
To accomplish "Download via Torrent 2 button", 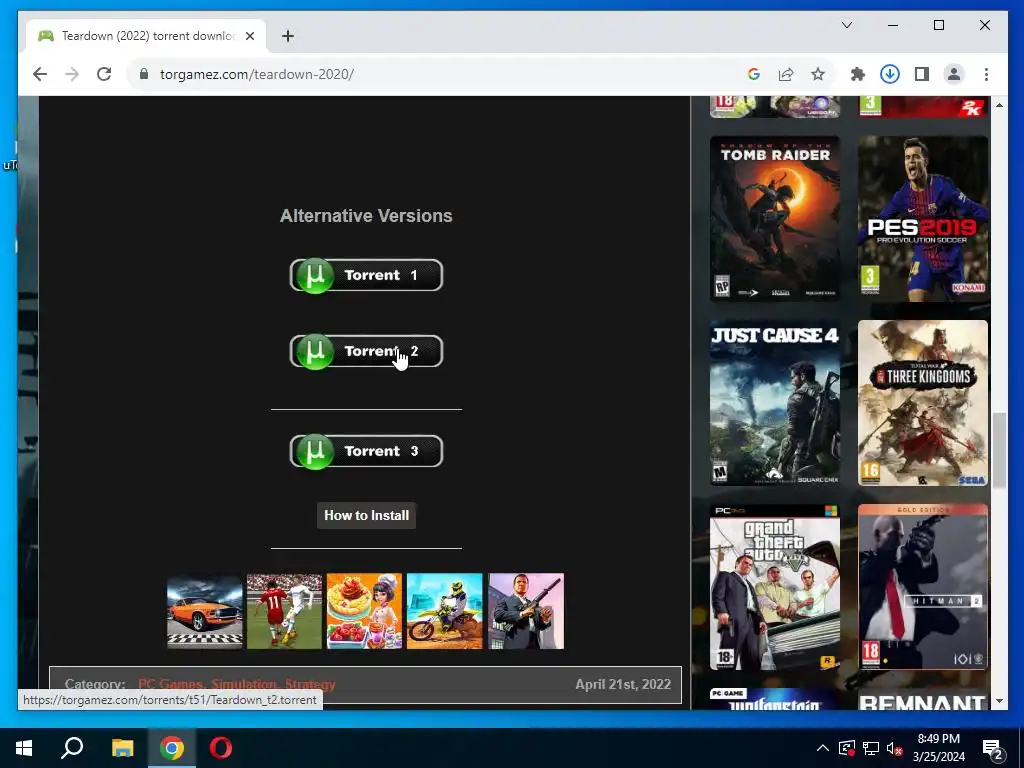I will (366, 351).
